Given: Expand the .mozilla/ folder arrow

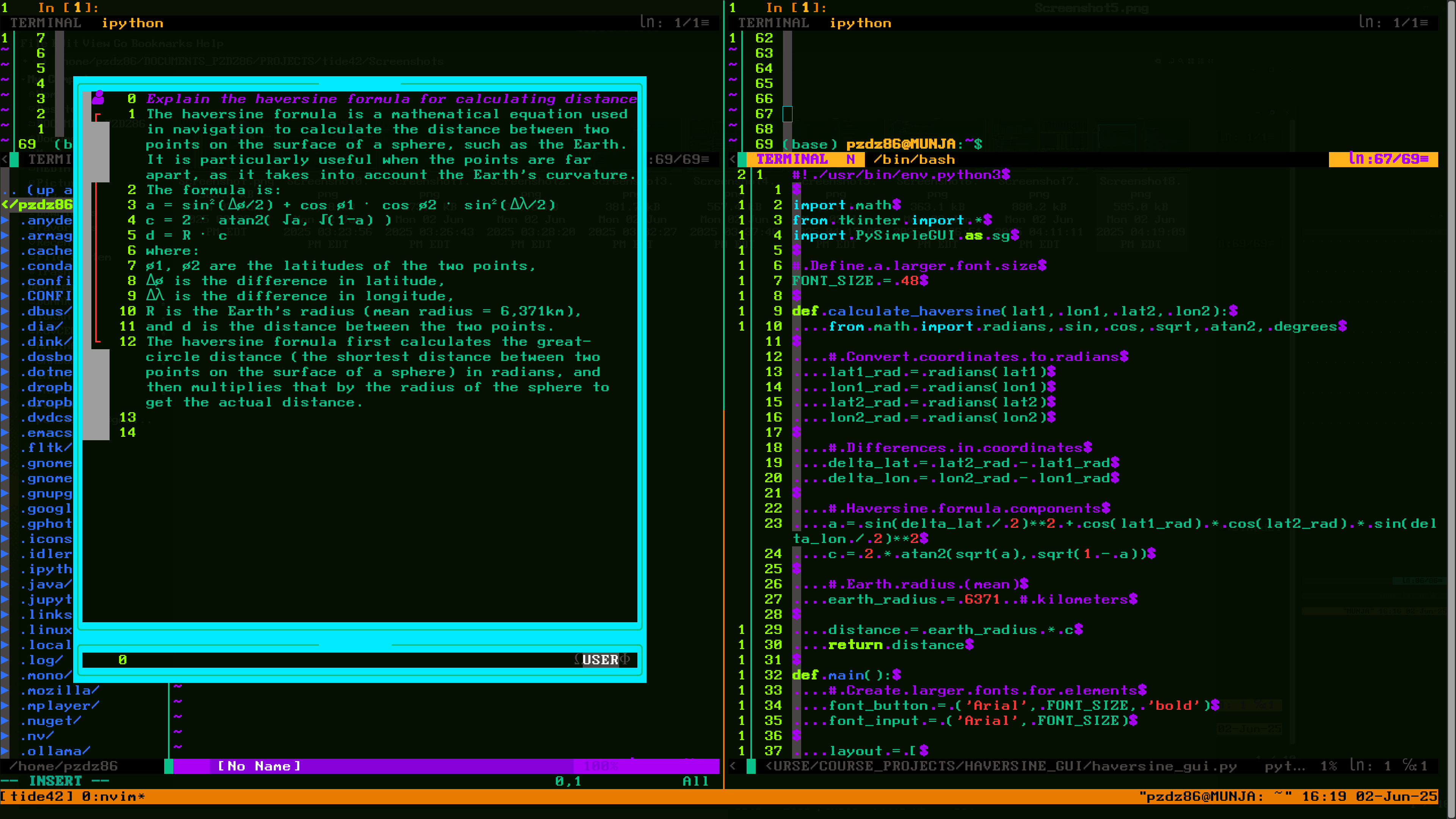Looking at the screenshot, I should click(5, 690).
